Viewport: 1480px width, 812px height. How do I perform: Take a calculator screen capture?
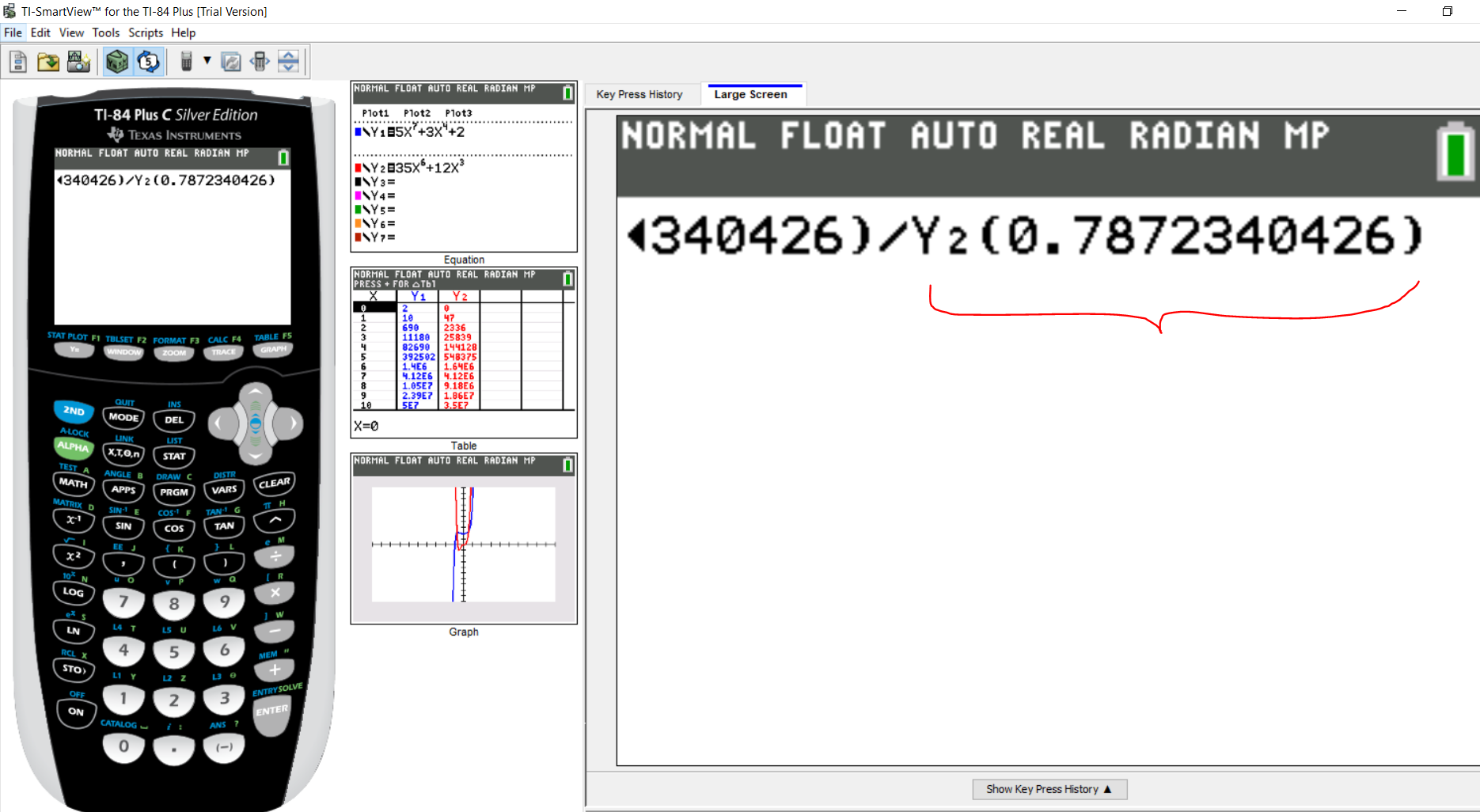[78, 62]
